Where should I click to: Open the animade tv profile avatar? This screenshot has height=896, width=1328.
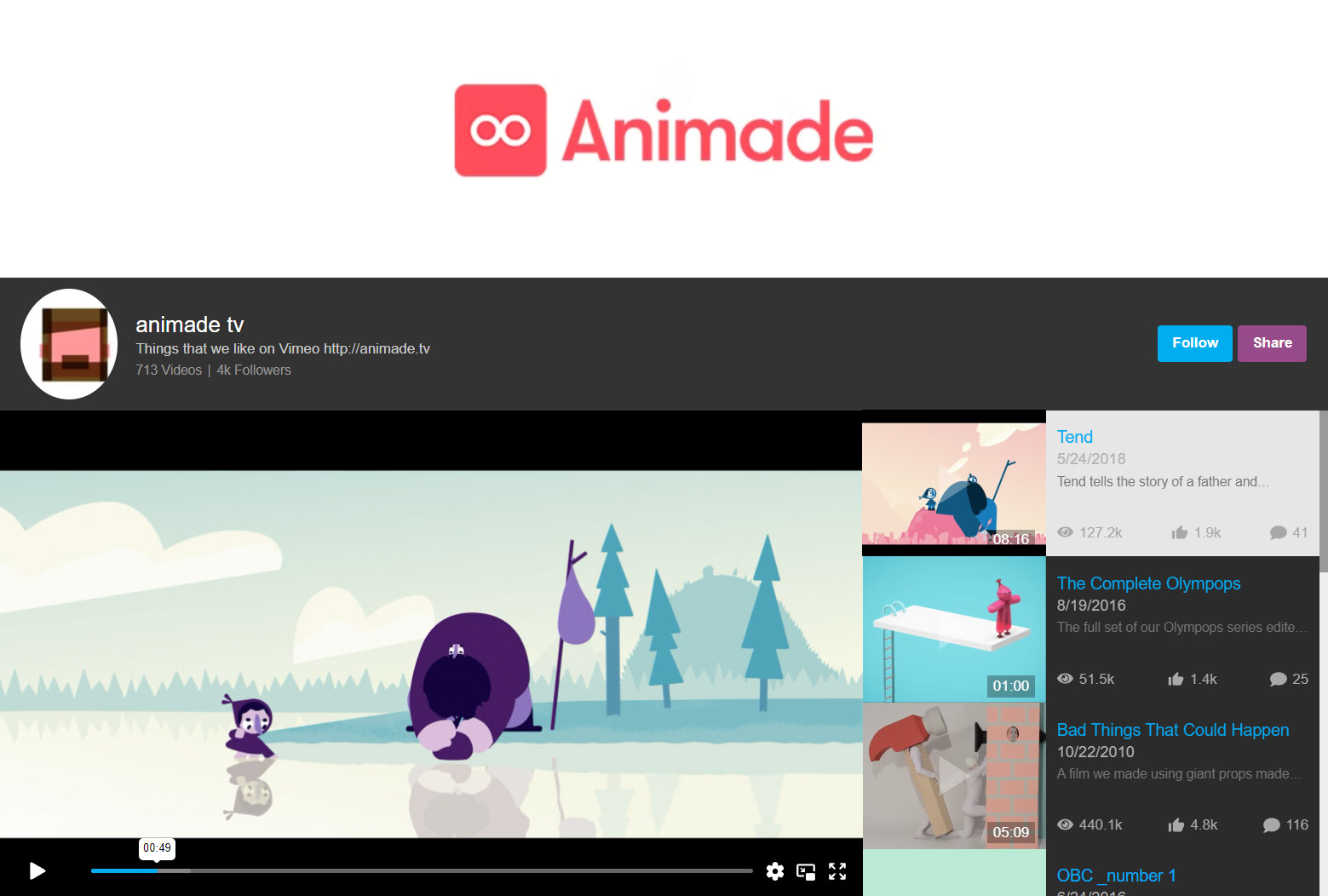[69, 344]
